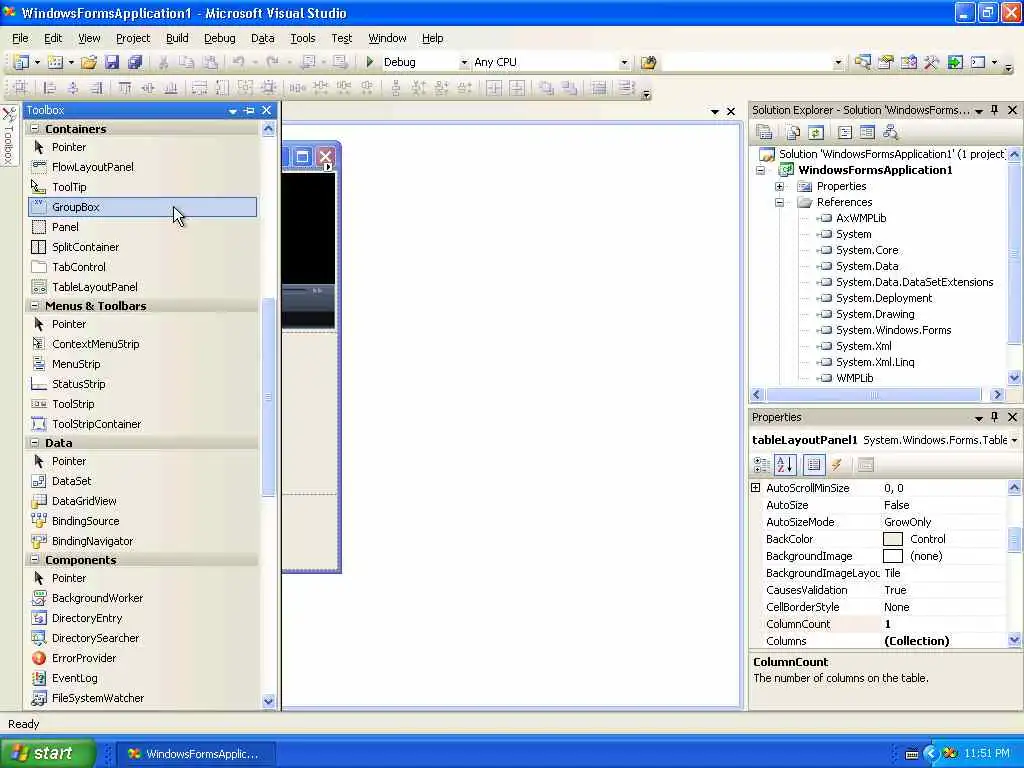Click Solution Explorer horizontal scrollbar right arrow

[x=997, y=394]
